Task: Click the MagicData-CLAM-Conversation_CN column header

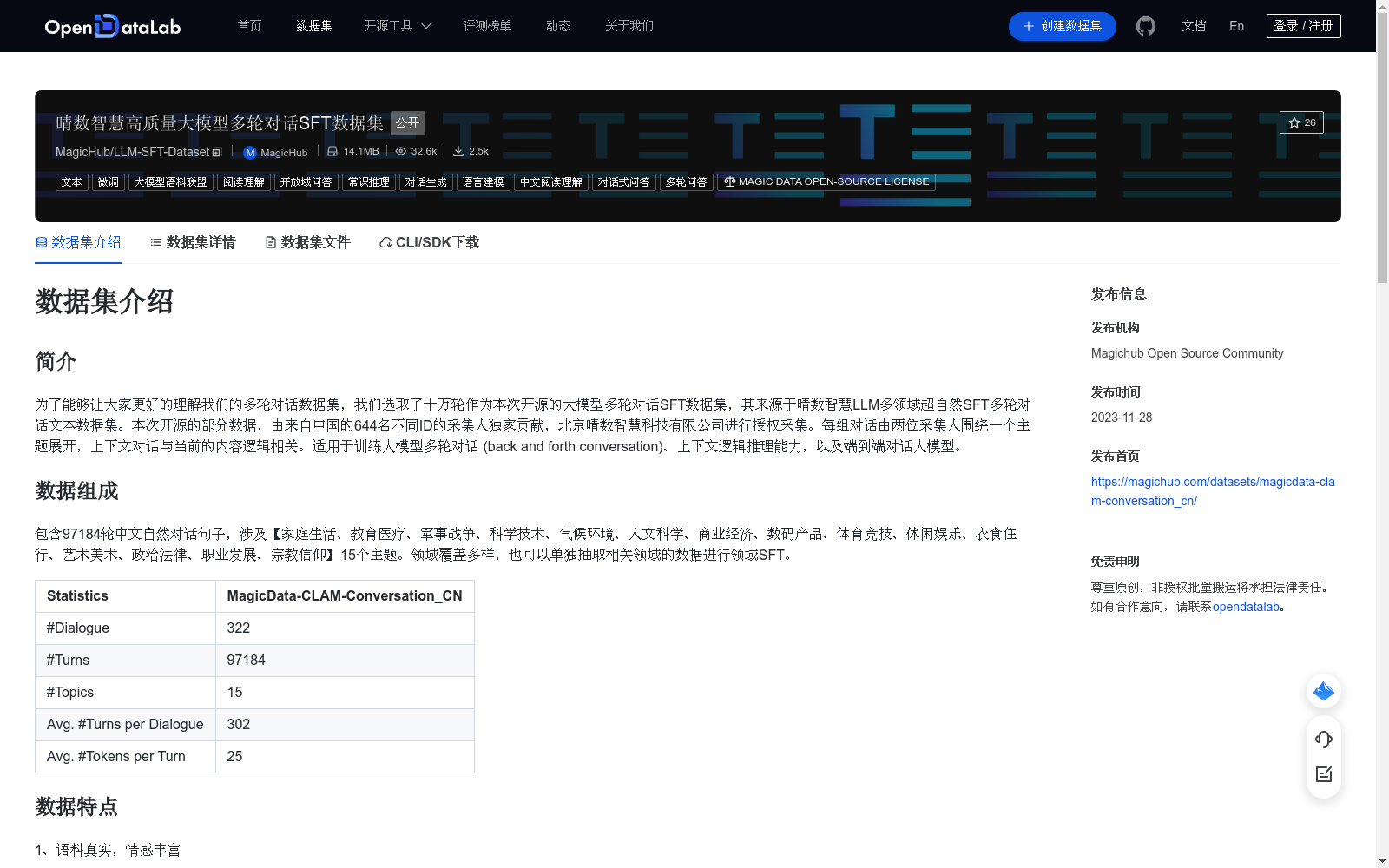Action: tap(345, 596)
